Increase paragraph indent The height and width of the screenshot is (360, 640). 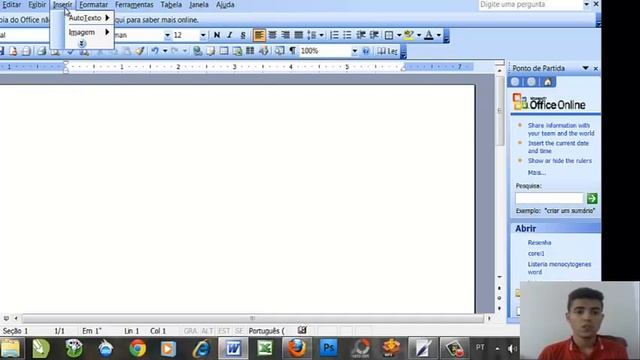[x=374, y=35]
